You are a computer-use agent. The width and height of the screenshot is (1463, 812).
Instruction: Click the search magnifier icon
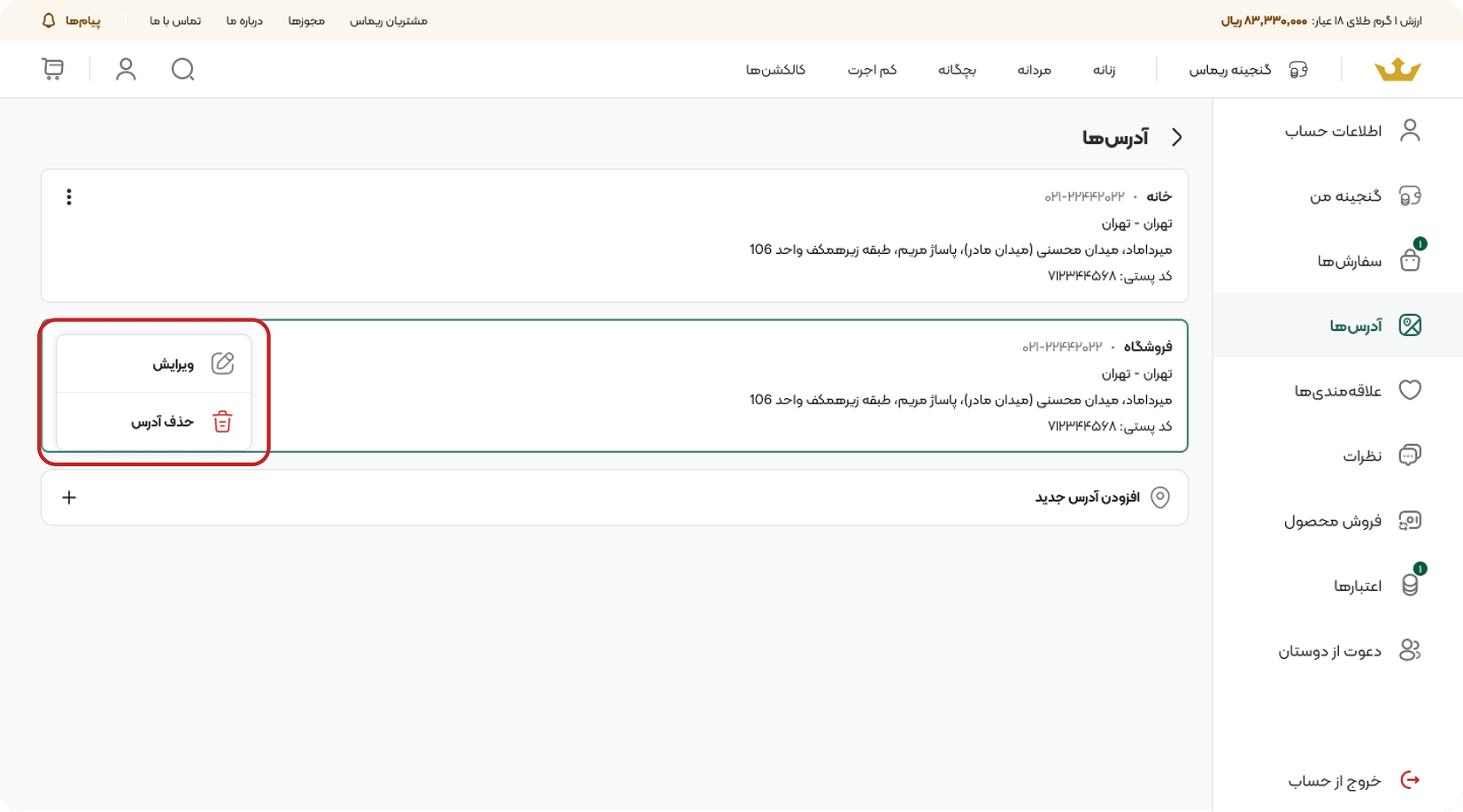pos(182,69)
